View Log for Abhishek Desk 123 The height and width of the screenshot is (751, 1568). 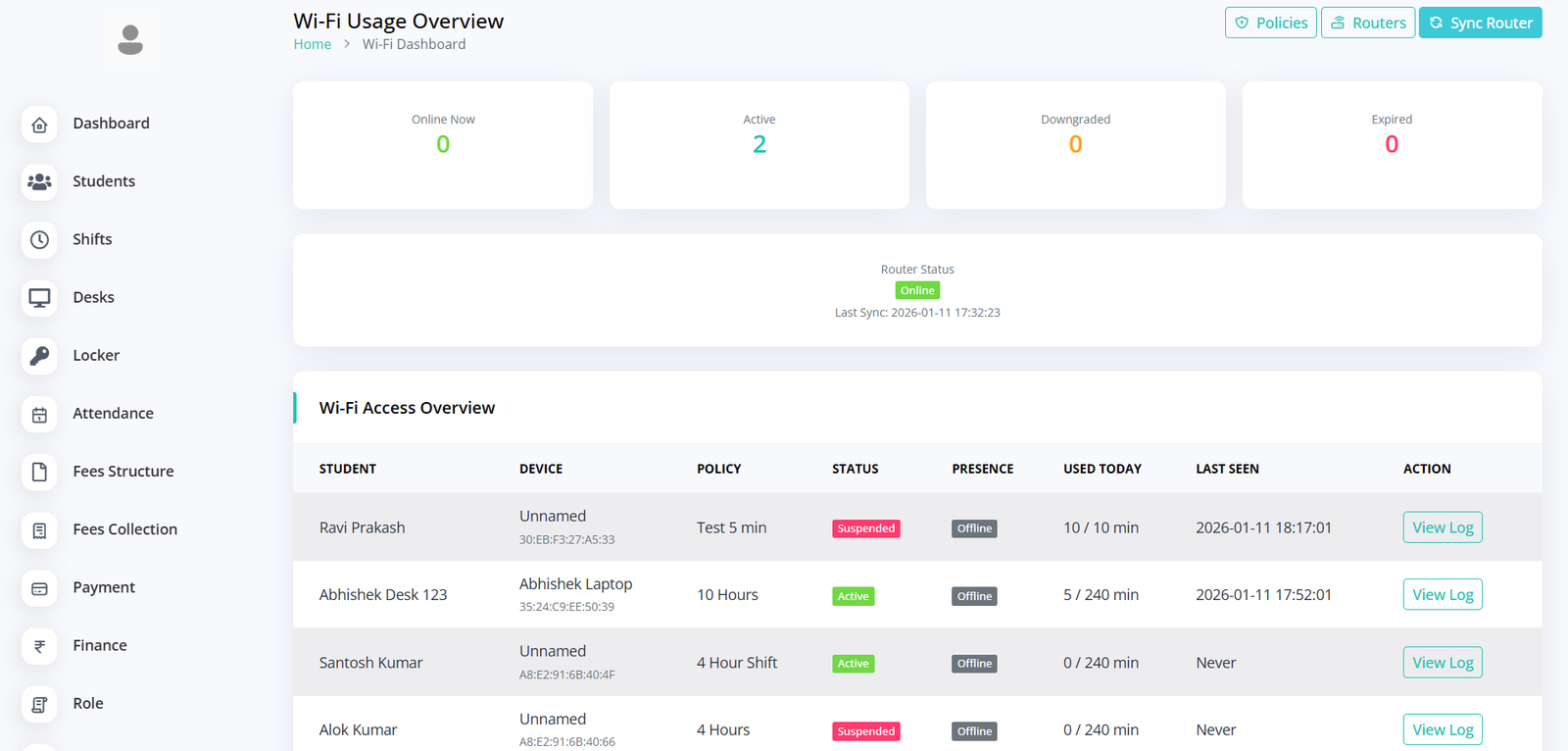click(x=1442, y=595)
